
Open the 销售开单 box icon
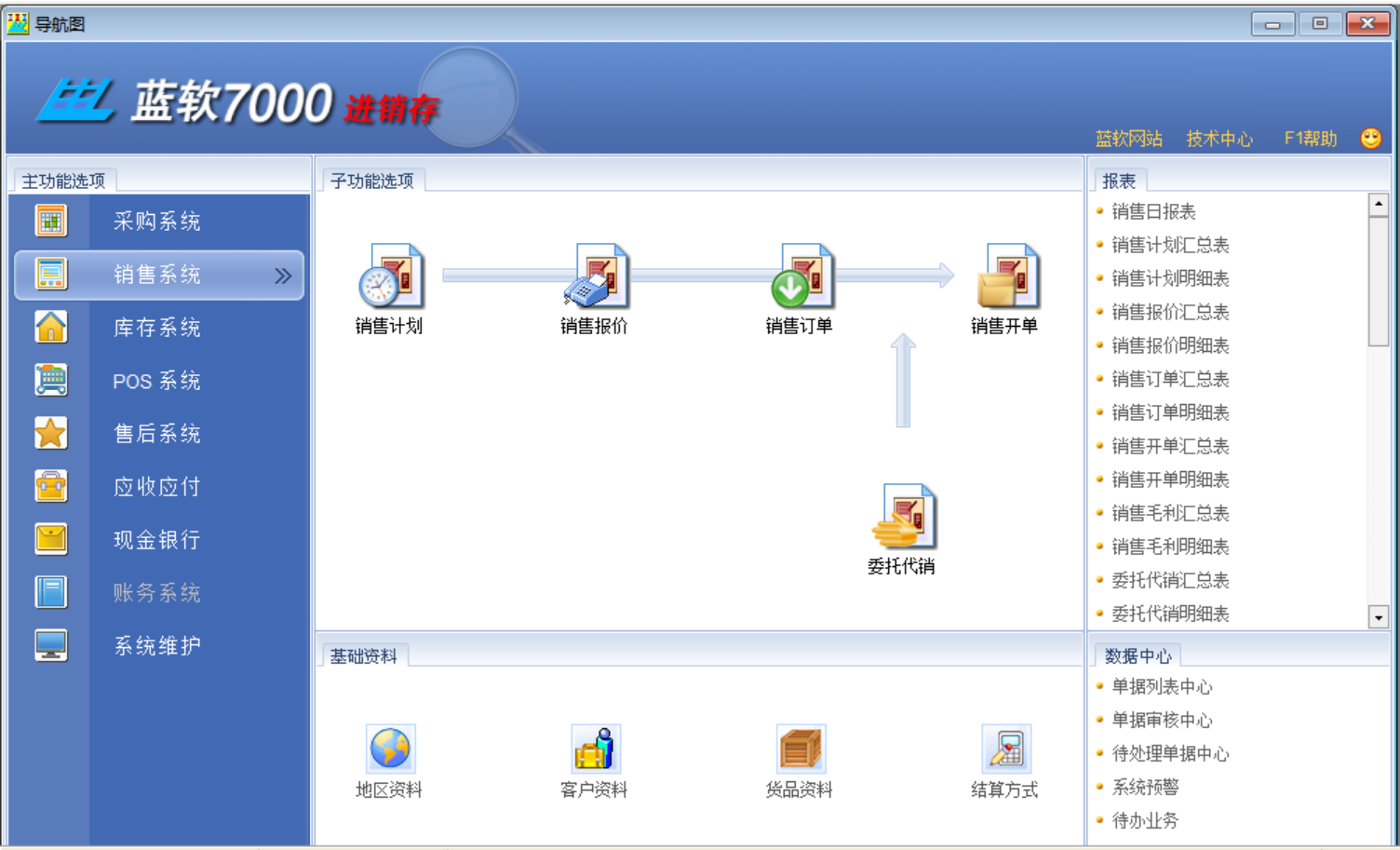pyautogui.click(x=1006, y=277)
